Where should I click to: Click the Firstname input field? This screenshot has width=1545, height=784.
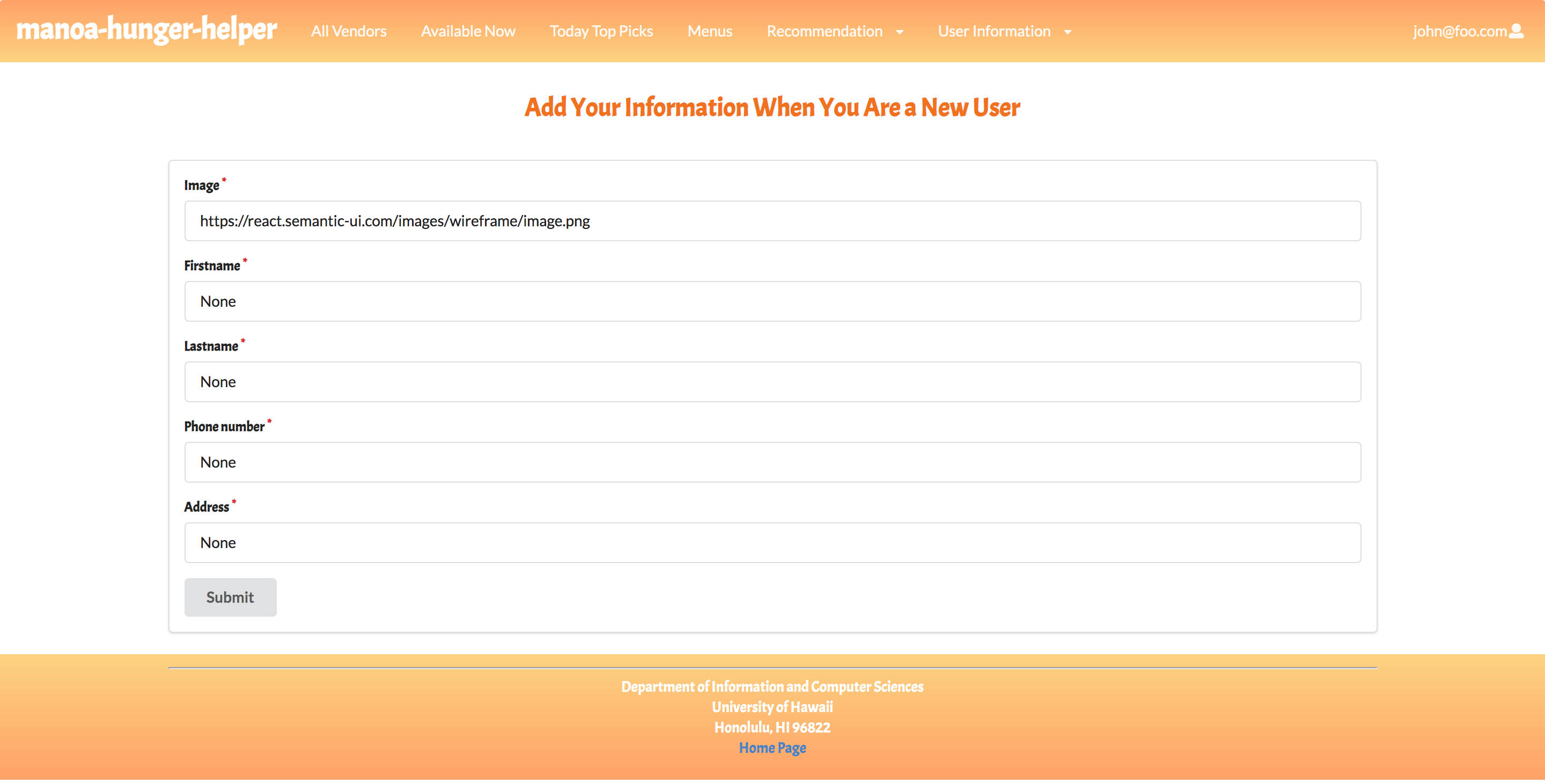click(x=772, y=300)
